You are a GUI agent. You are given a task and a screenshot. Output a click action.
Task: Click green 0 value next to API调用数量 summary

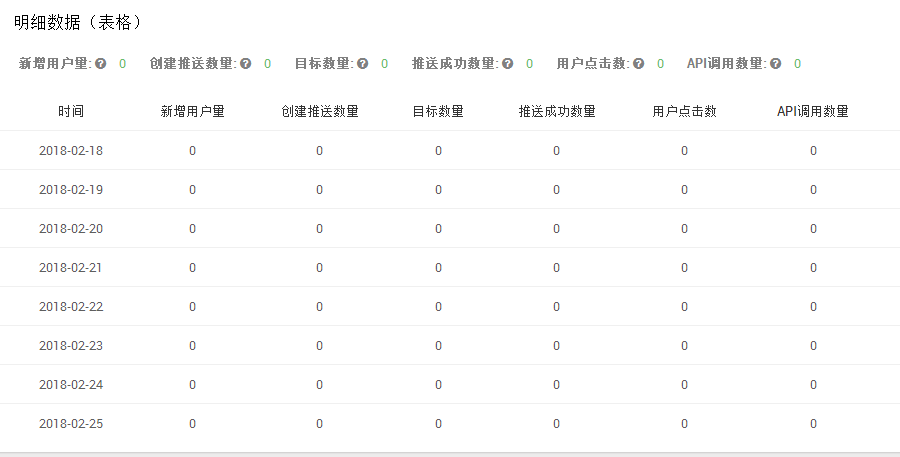pyautogui.click(x=797, y=64)
